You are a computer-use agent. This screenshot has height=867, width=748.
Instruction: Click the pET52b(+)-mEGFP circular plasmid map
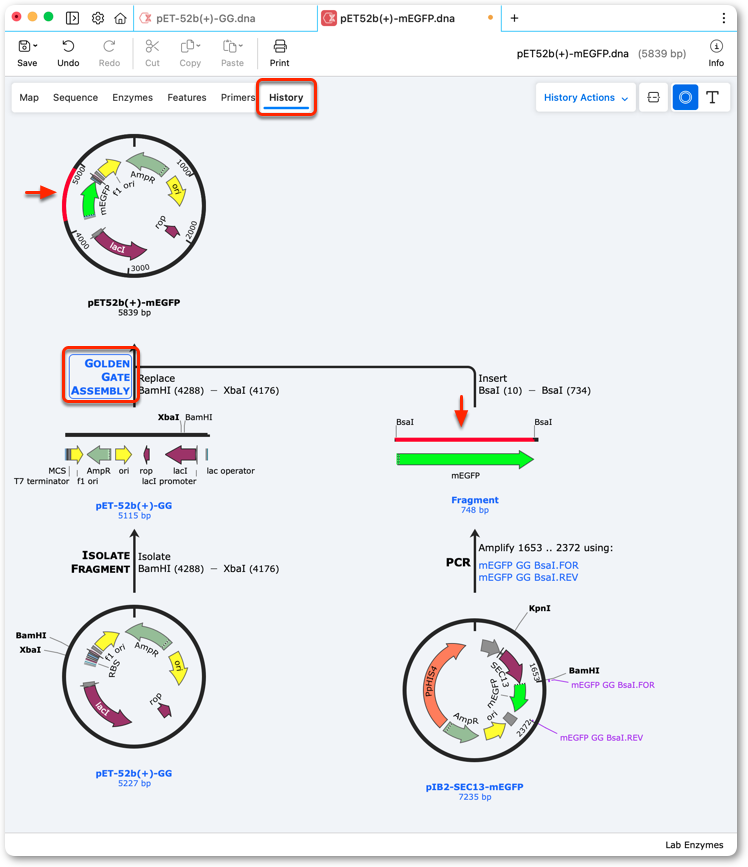[134, 206]
